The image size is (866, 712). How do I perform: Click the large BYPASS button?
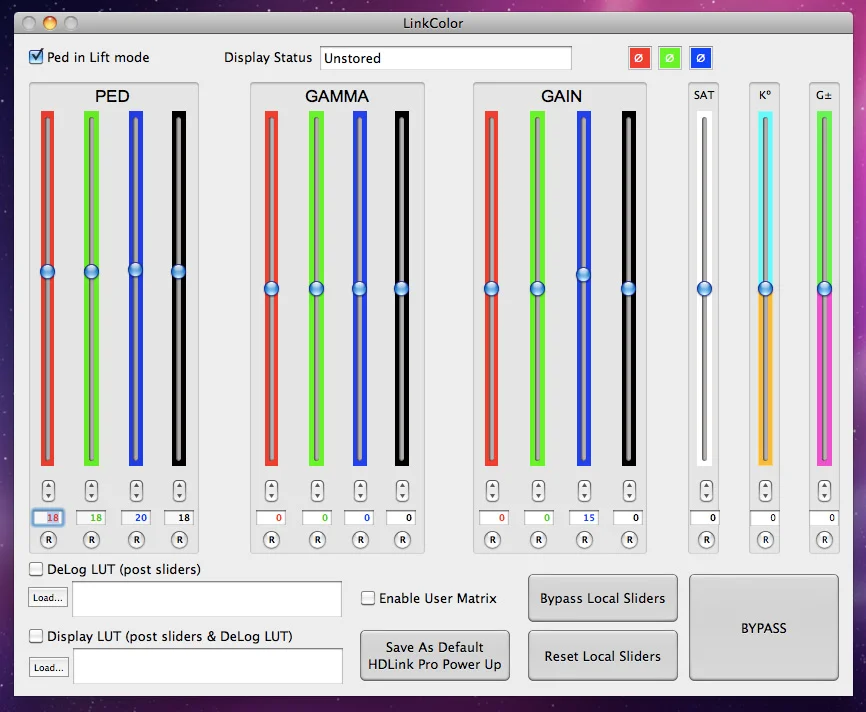(x=764, y=627)
